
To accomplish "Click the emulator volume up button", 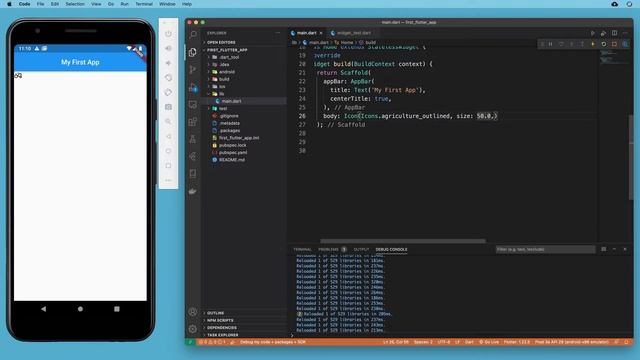I will 169,49.
